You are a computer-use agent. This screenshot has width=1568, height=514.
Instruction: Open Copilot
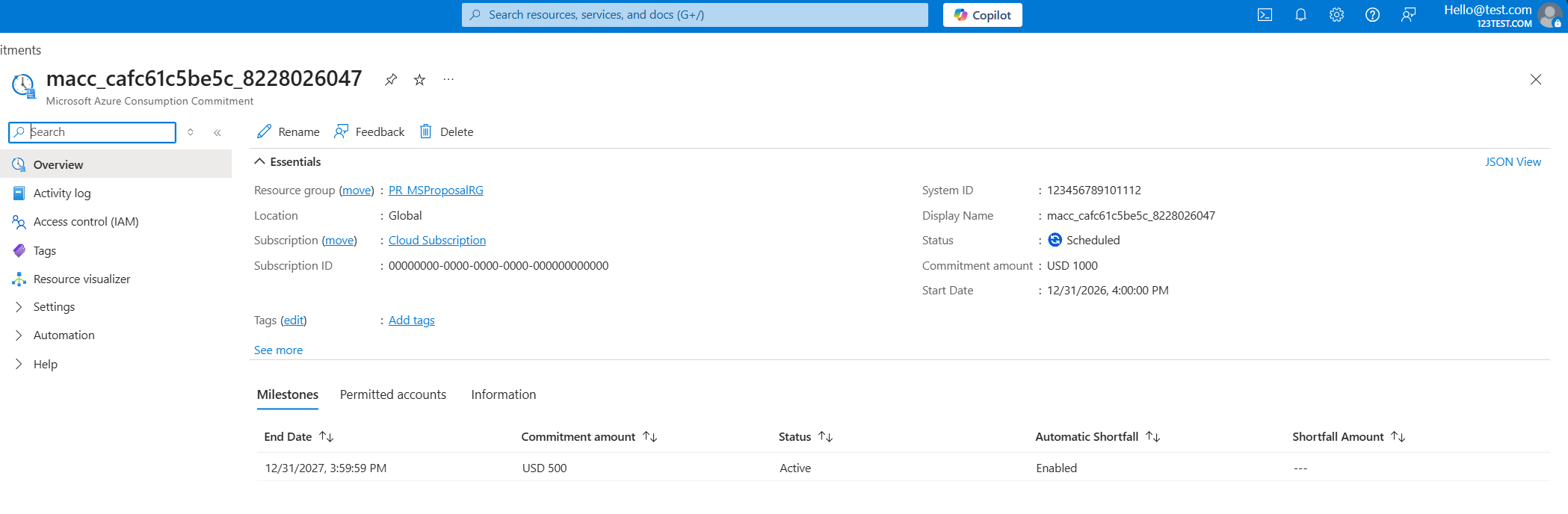pyautogui.click(x=982, y=15)
